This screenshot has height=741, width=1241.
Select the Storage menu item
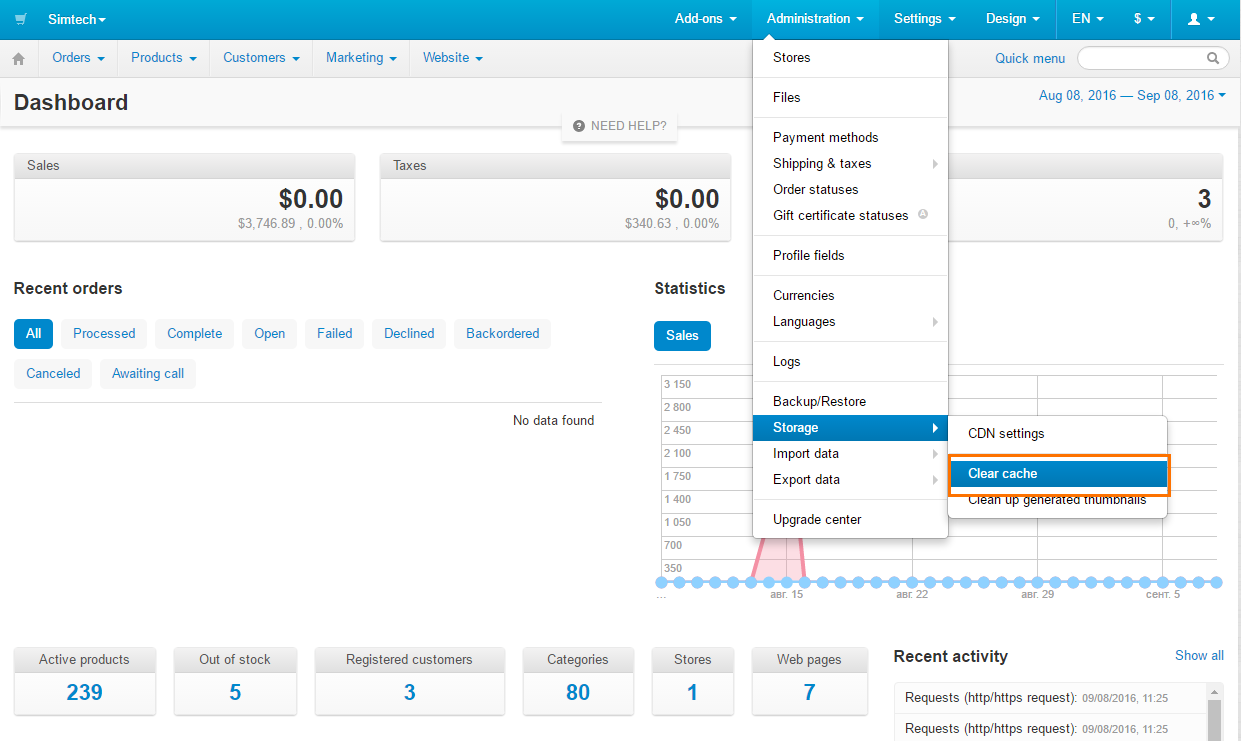pos(850,428)
